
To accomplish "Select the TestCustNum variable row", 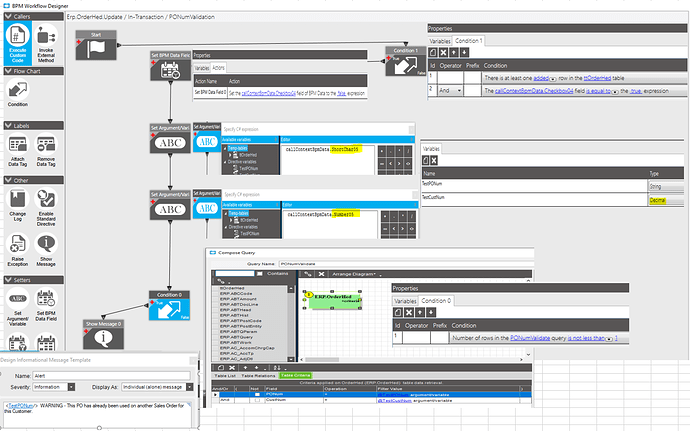I will click(x=533, y=199).
